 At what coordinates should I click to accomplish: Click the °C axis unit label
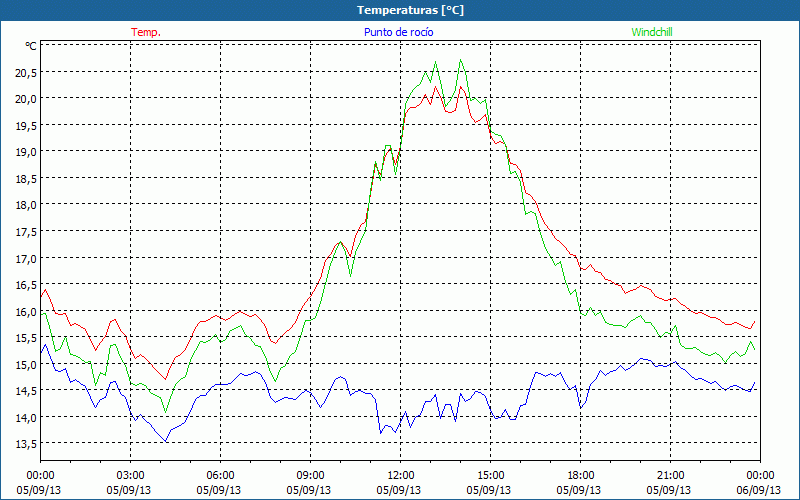pos(31,46)
